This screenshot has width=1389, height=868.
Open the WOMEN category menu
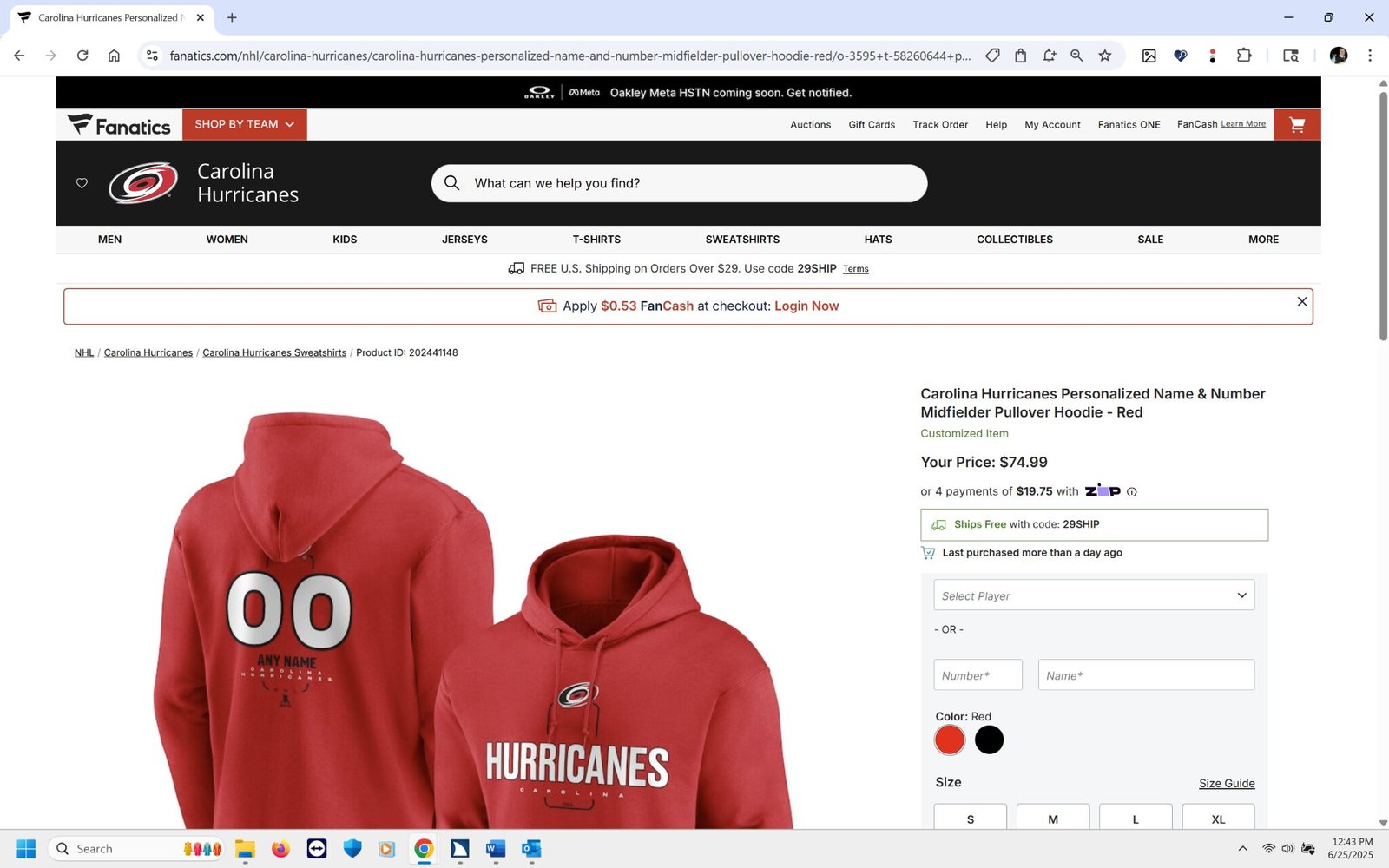[x=227, y=240]
